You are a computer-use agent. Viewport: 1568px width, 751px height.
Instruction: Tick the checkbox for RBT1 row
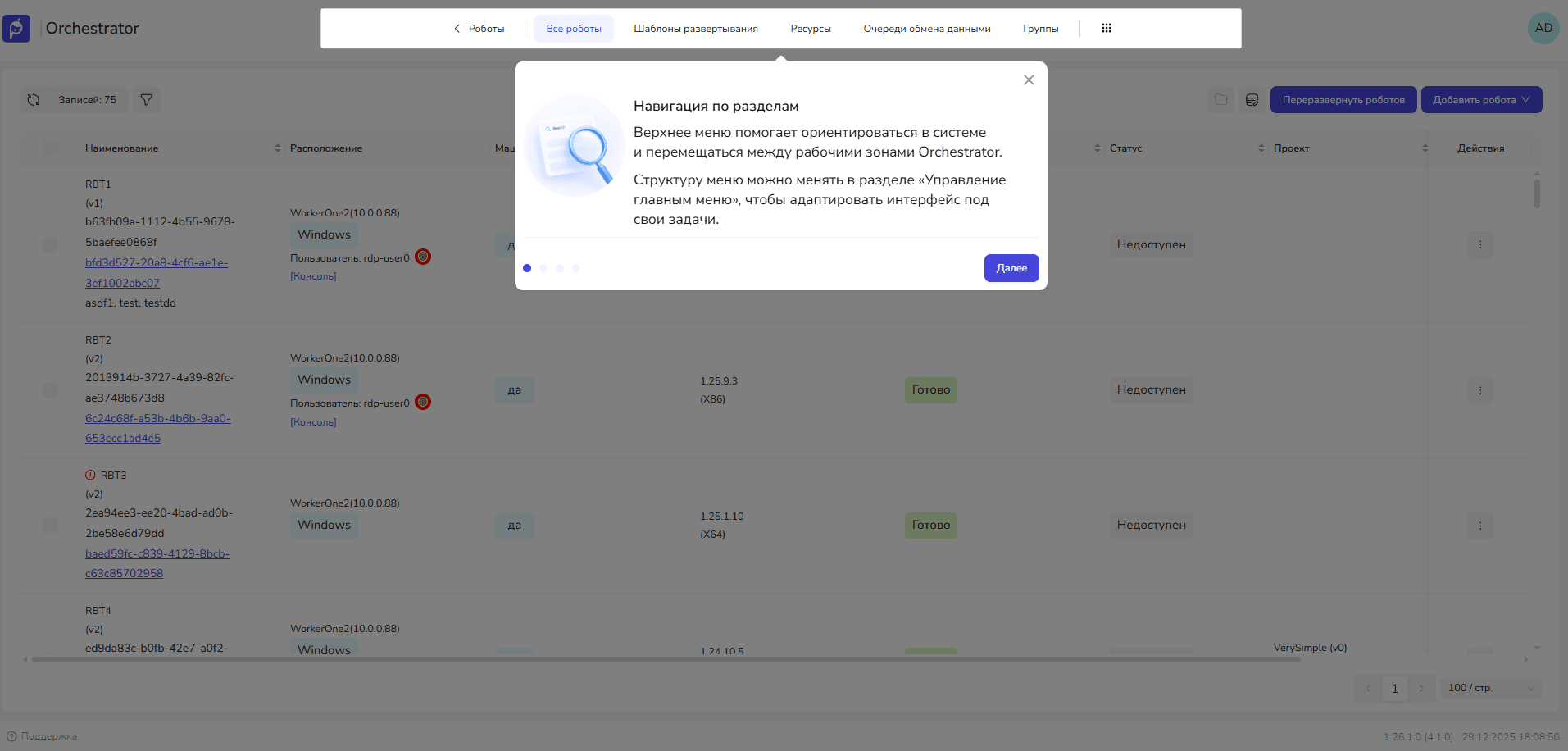click(51, 244)
